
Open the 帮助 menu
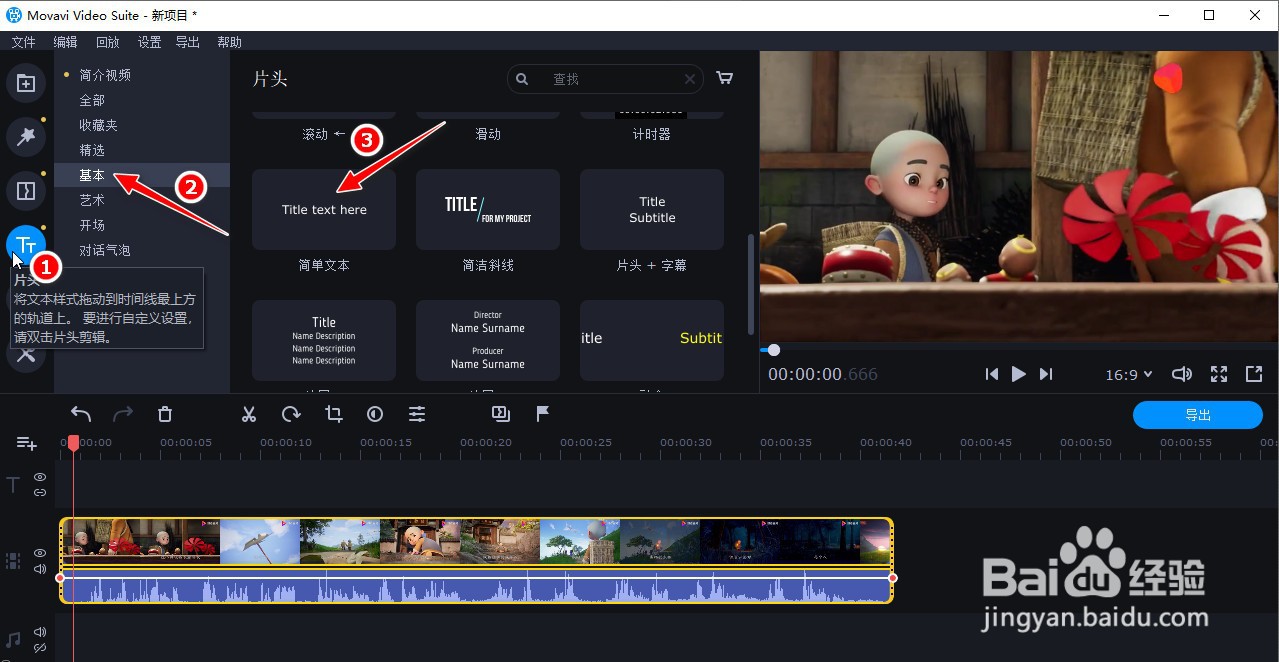230,42
